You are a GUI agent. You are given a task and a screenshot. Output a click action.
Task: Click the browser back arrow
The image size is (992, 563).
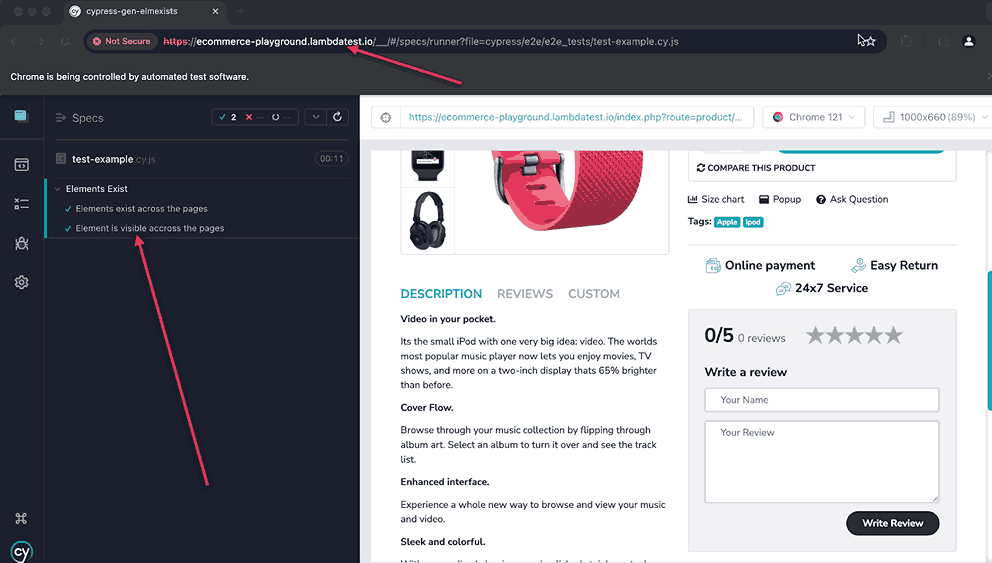pos(13,41)
